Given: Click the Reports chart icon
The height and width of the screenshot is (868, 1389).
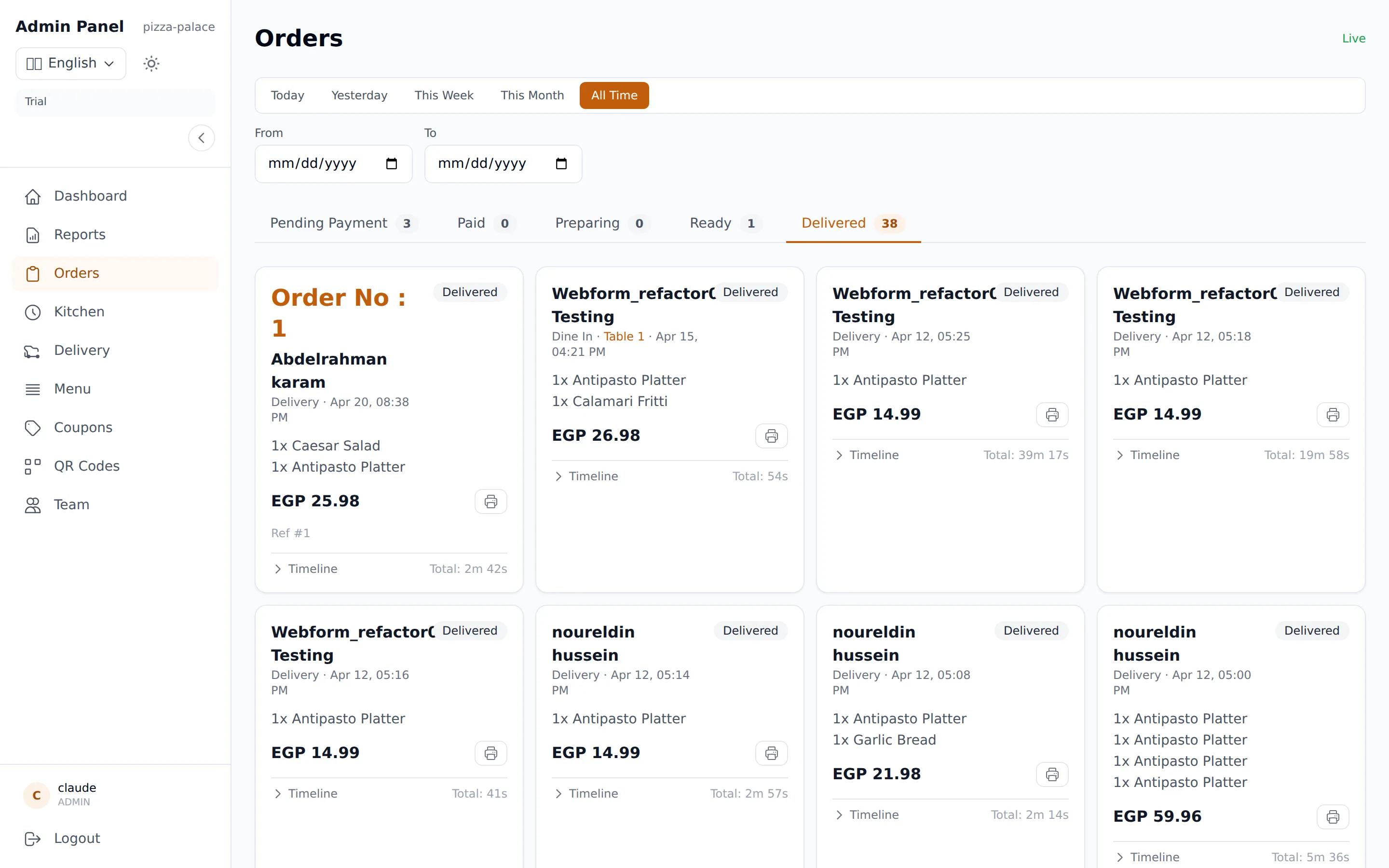Looking at the screenshot, I should click(33, 235).
